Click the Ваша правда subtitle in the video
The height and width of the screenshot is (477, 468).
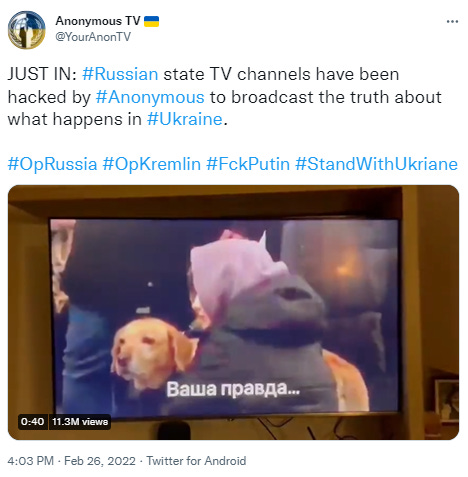(x=233, y=389)
